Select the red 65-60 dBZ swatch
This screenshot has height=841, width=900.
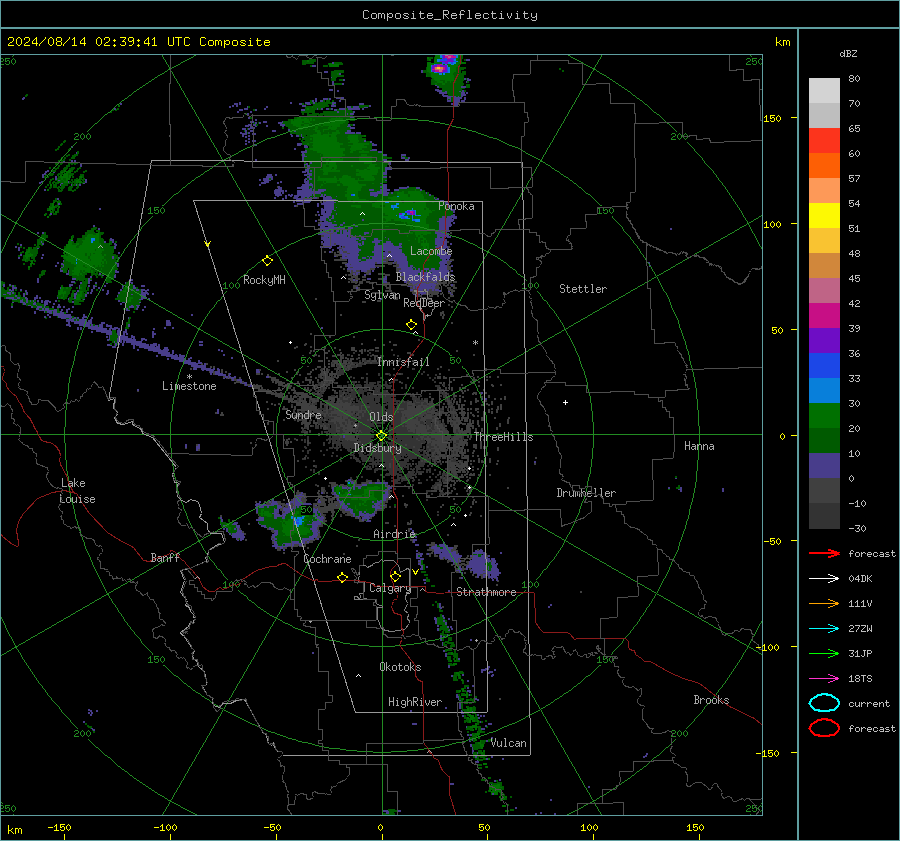click(x=824, y=141)
